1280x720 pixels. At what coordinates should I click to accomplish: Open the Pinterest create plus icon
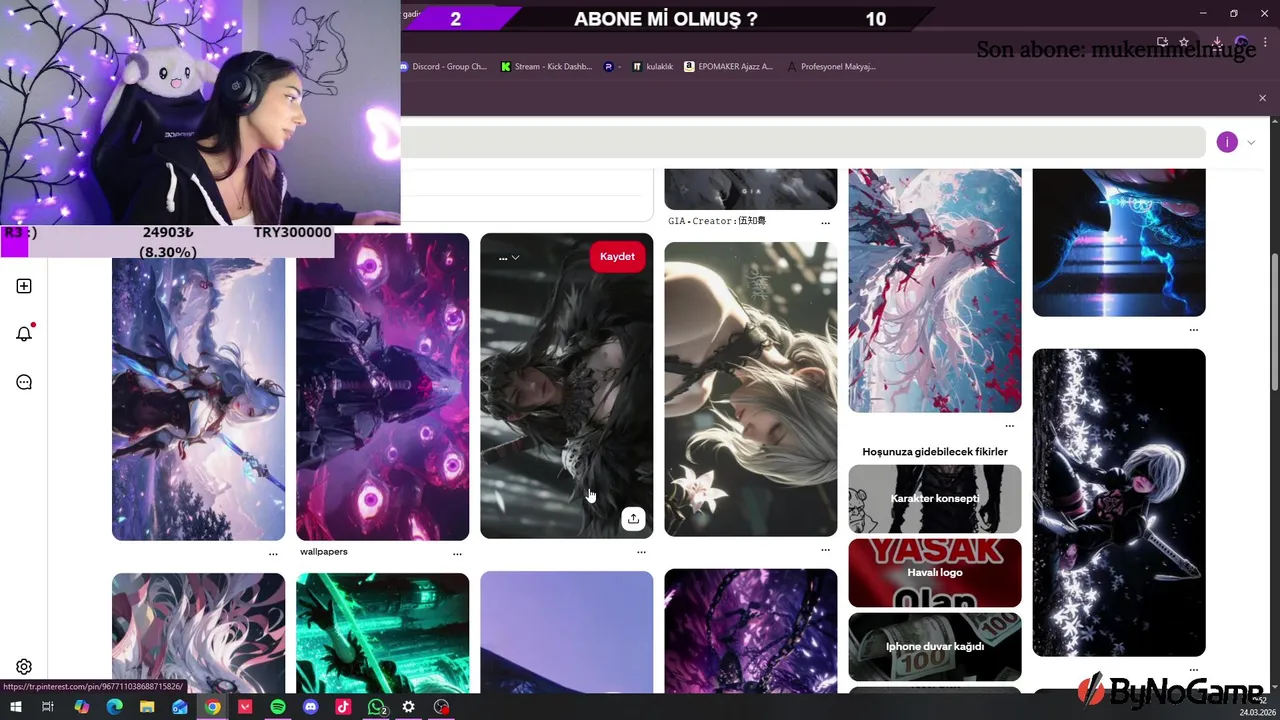24,286
